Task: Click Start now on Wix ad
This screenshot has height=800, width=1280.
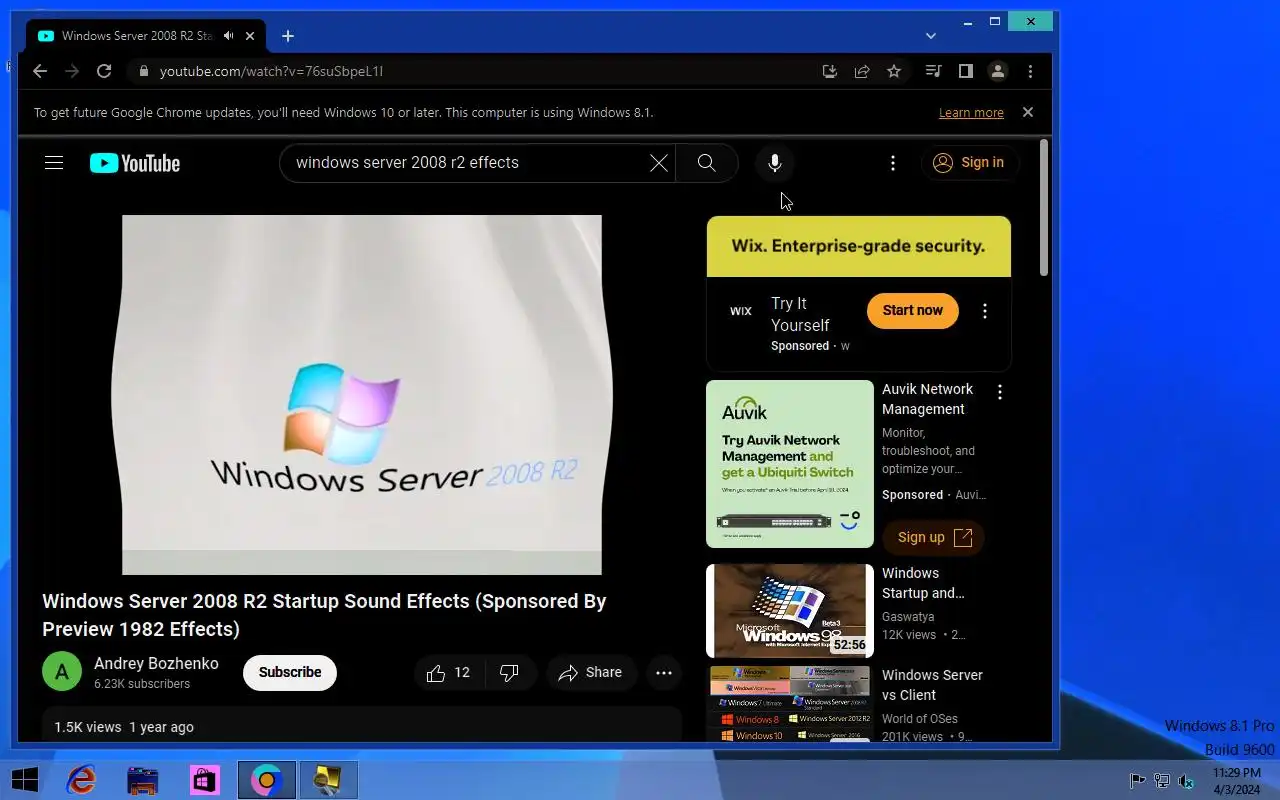Action: click(913, 310)
